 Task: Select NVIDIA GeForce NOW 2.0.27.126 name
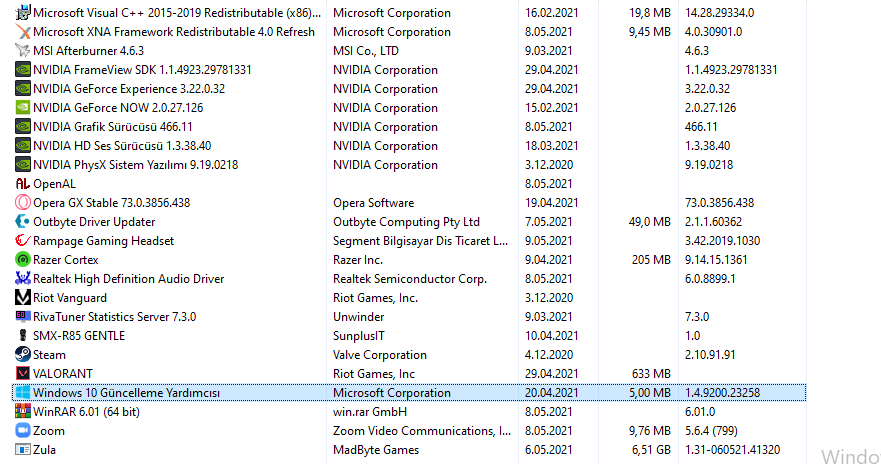[118, 107]
